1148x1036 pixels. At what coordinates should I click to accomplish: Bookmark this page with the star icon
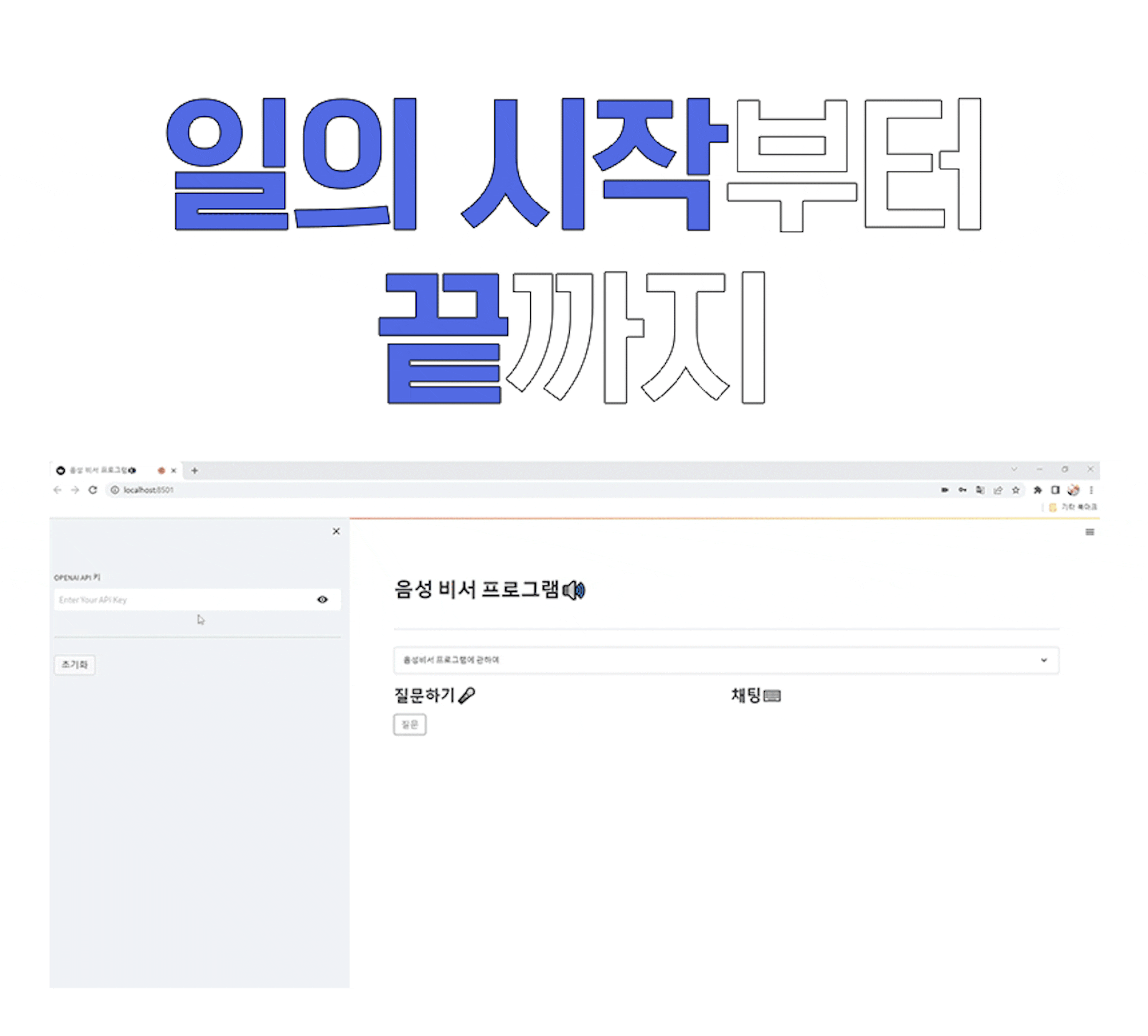1015,490
